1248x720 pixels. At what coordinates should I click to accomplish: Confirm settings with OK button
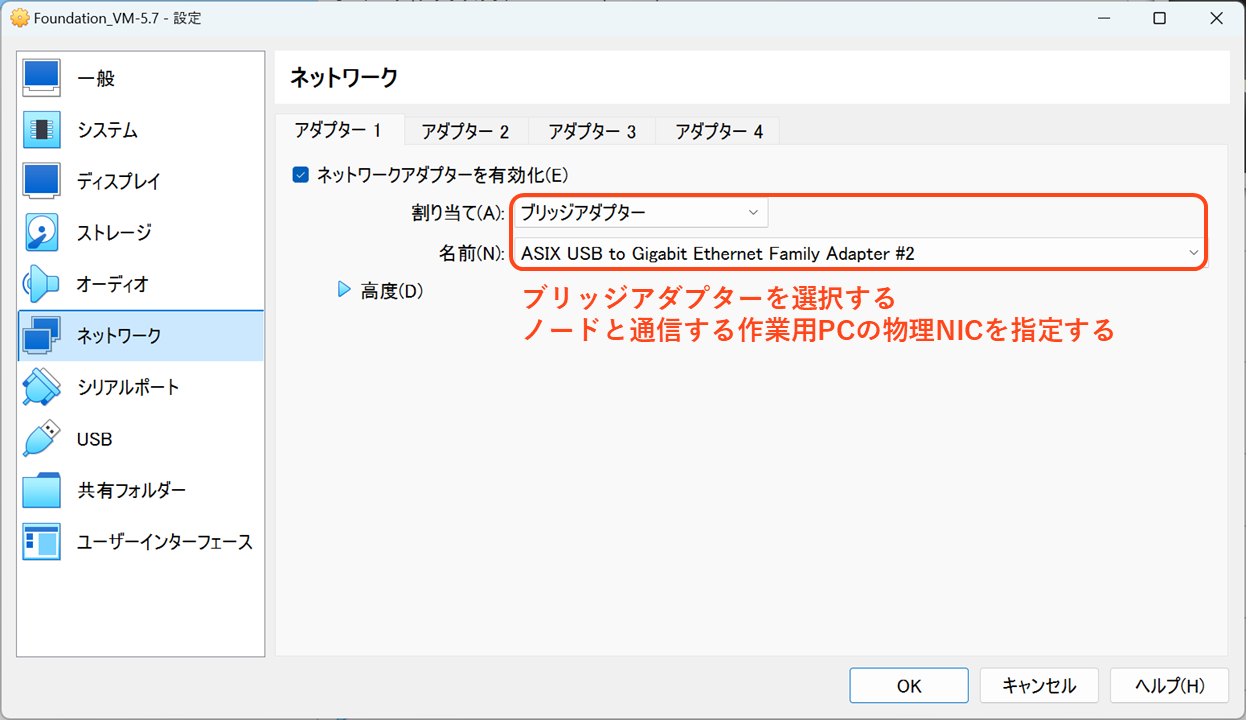pyautogui.click(x=909, y=686)
